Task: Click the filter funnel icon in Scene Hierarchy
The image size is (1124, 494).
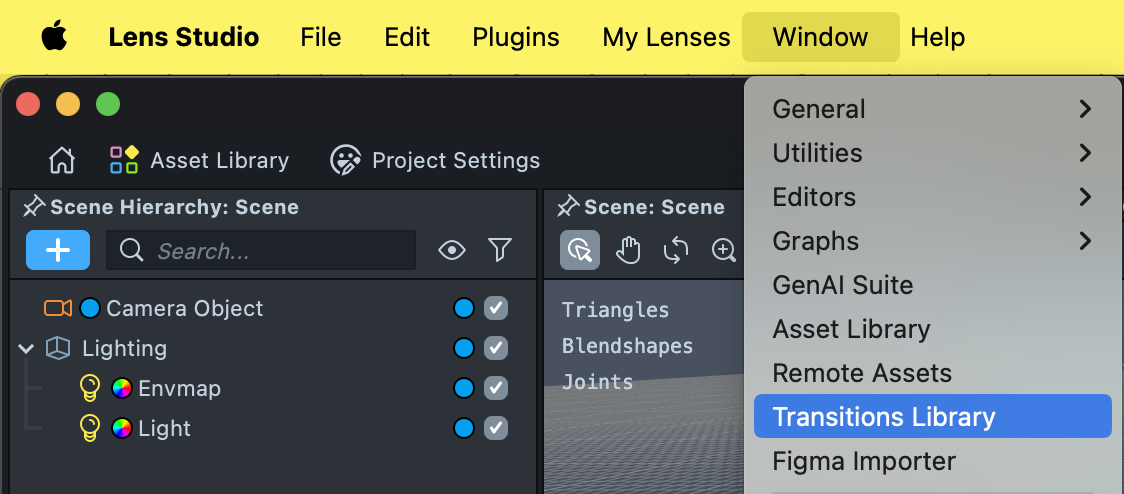Action: 500,250
